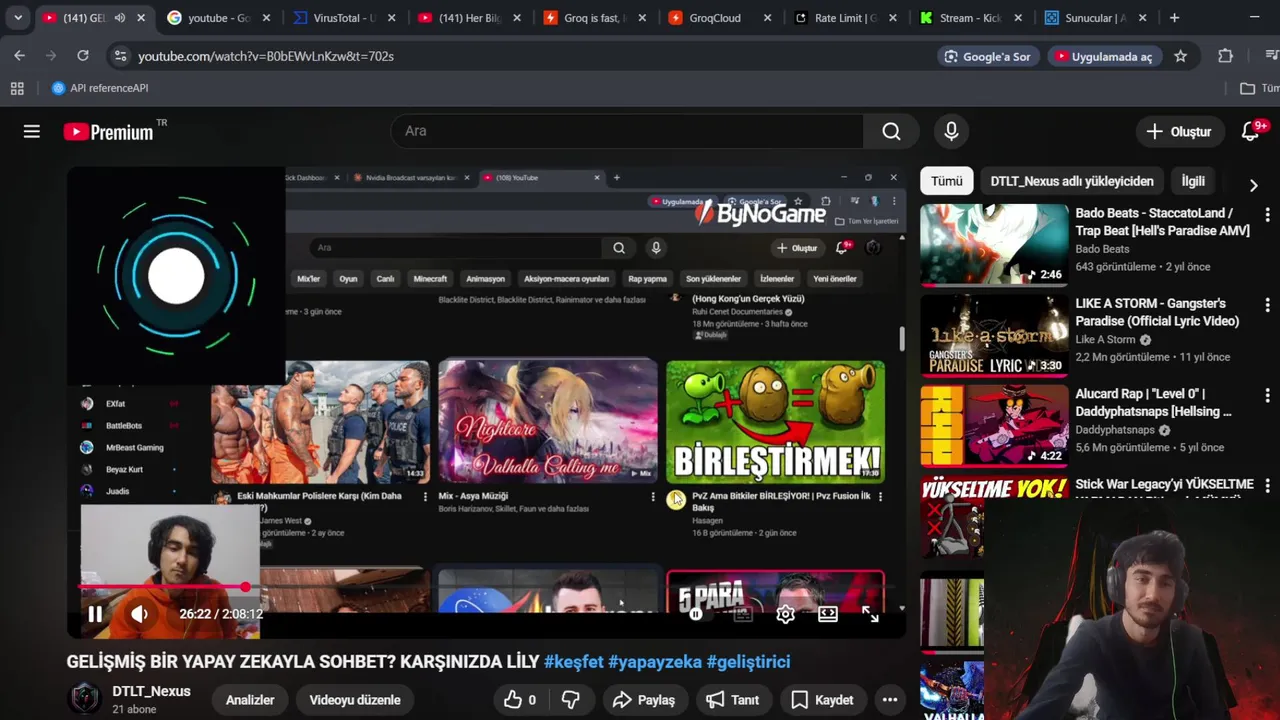Focus the Ara search field
The height and width of the screenshot is (720, 1280).
(x=627, y=131)
